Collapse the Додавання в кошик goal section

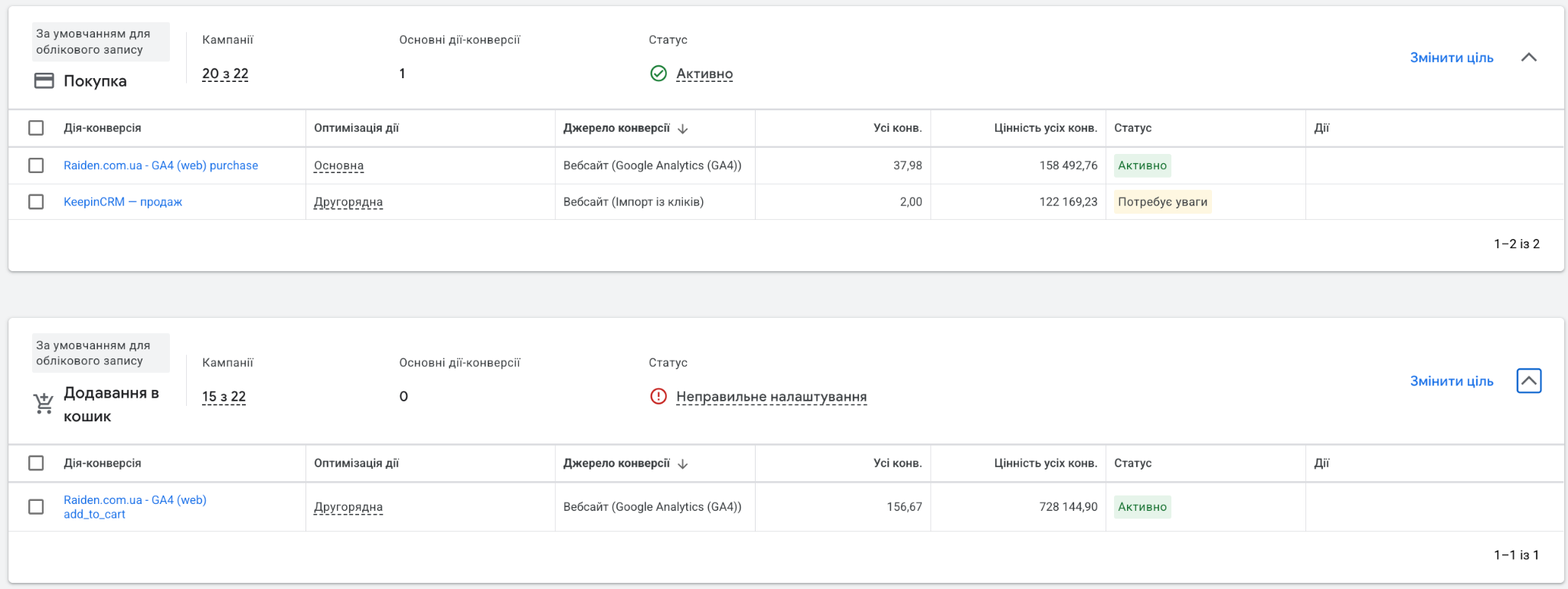coord(1529,381)
